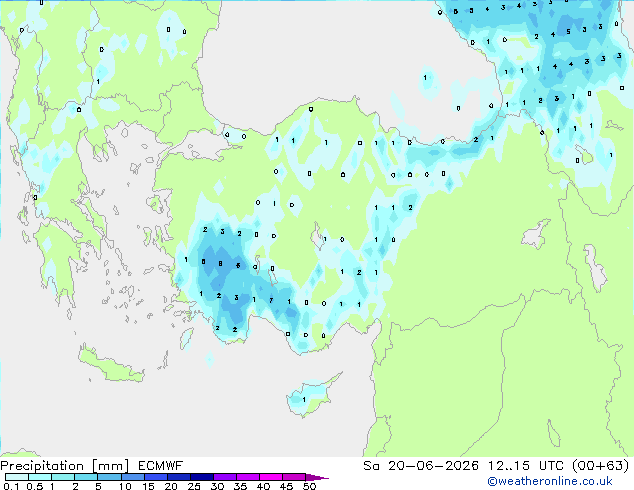Click the value '7' in southwest Turkey
This screenshot has width=634, height=490.
(x=271, y=300)
